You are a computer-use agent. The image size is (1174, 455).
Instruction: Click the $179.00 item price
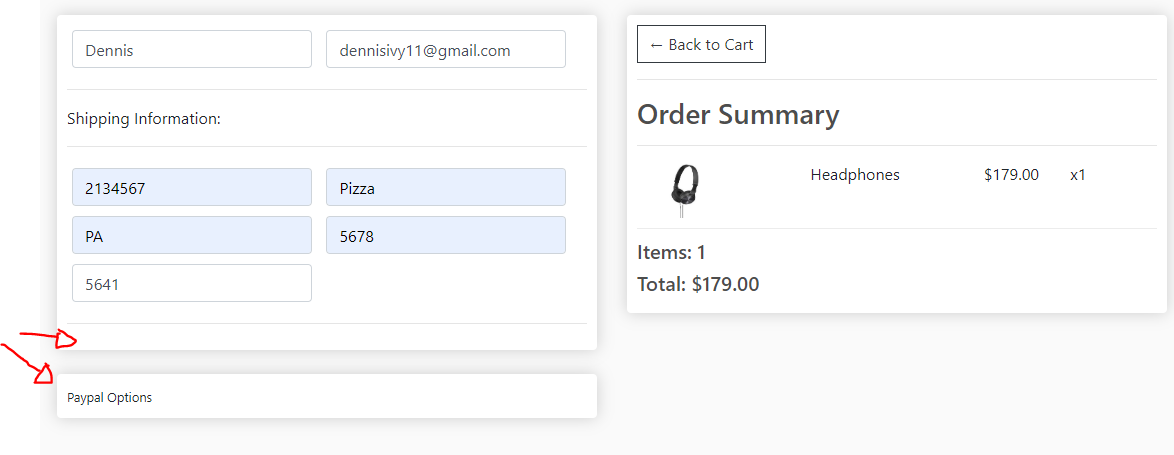(1012, 175)
